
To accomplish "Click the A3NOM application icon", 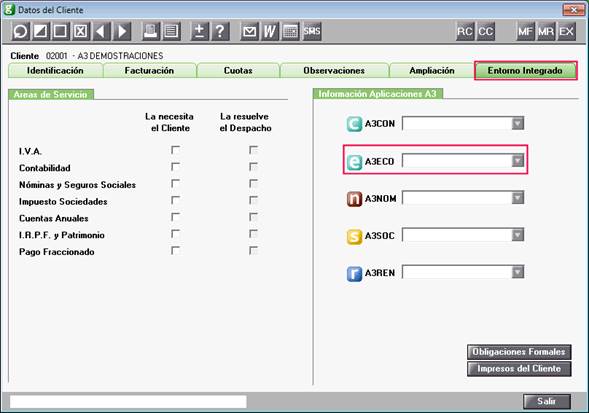I will (x=354, y=199).
